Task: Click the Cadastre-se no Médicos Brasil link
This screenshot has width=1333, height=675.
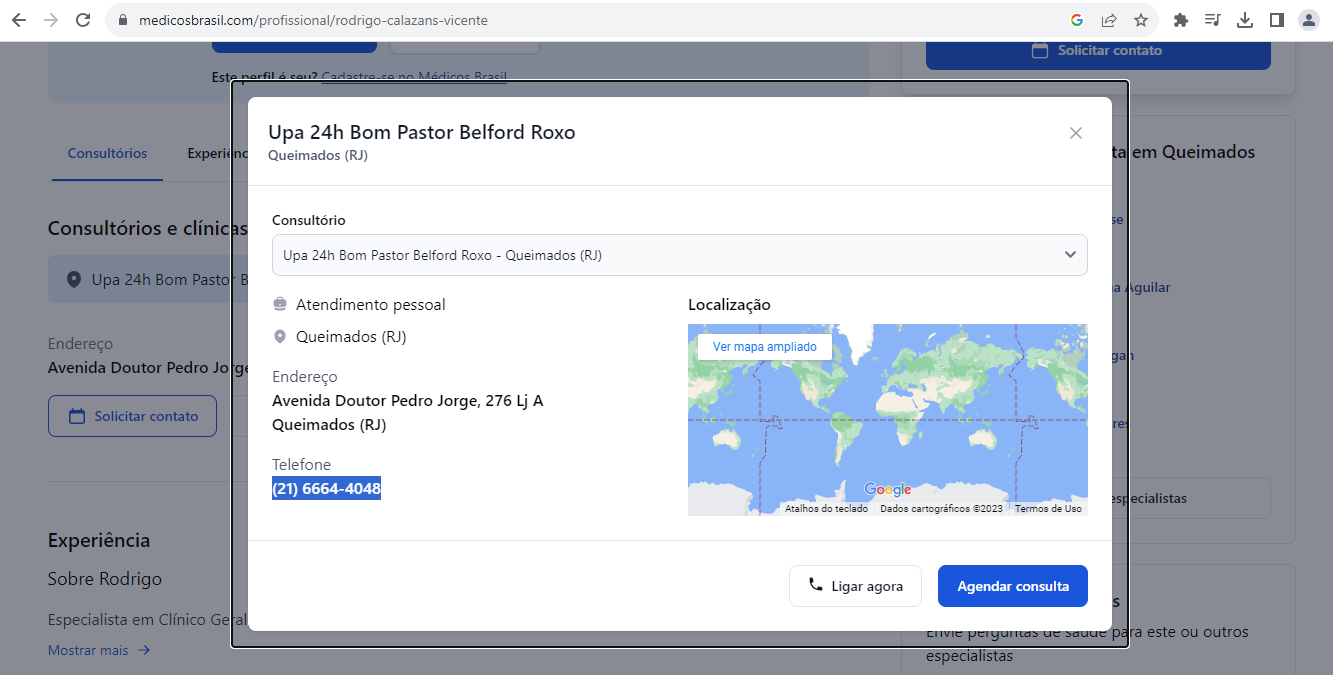Action: coord(414,76)
